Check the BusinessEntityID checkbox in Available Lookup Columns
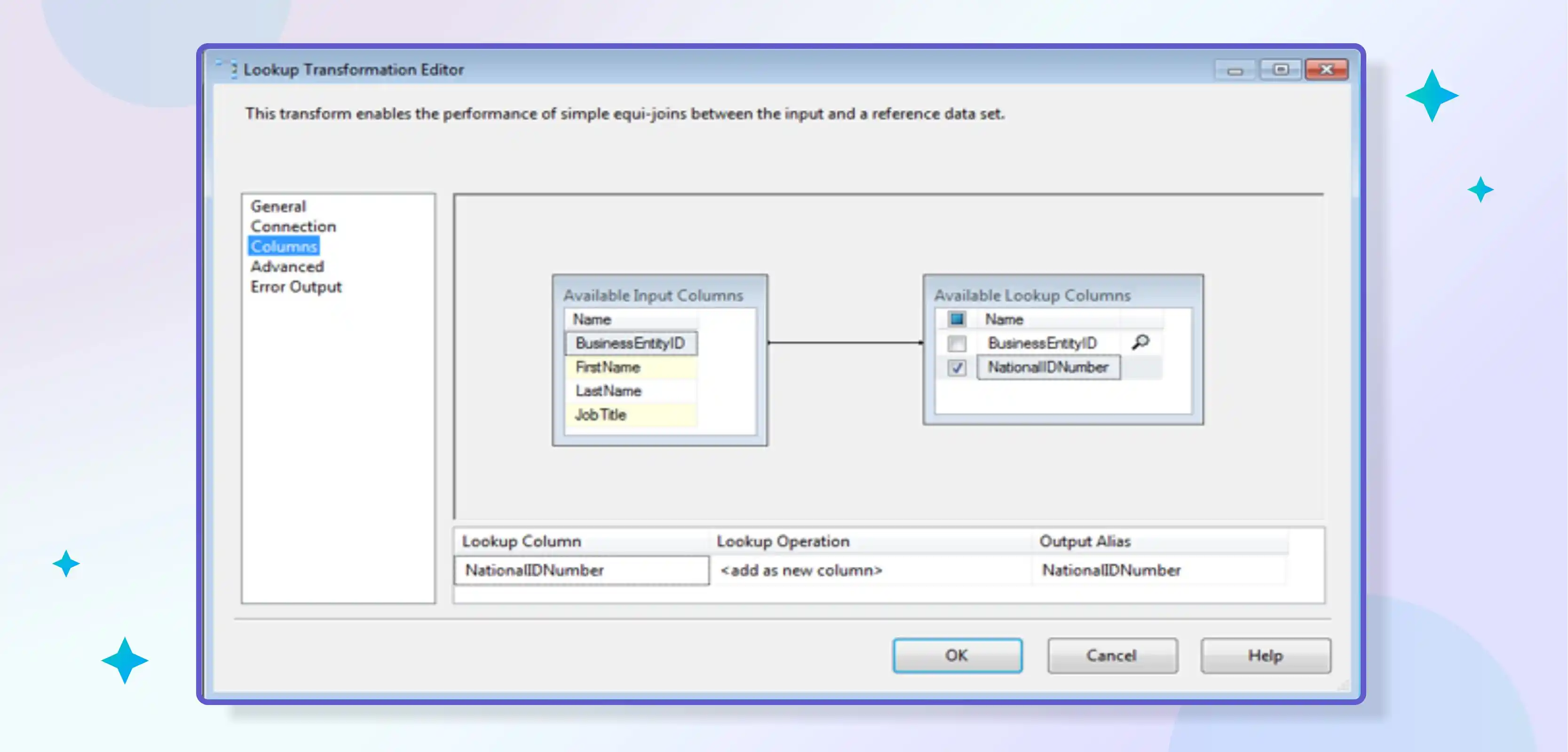Viewport: 1568px width, 752px height. [958, 343]
